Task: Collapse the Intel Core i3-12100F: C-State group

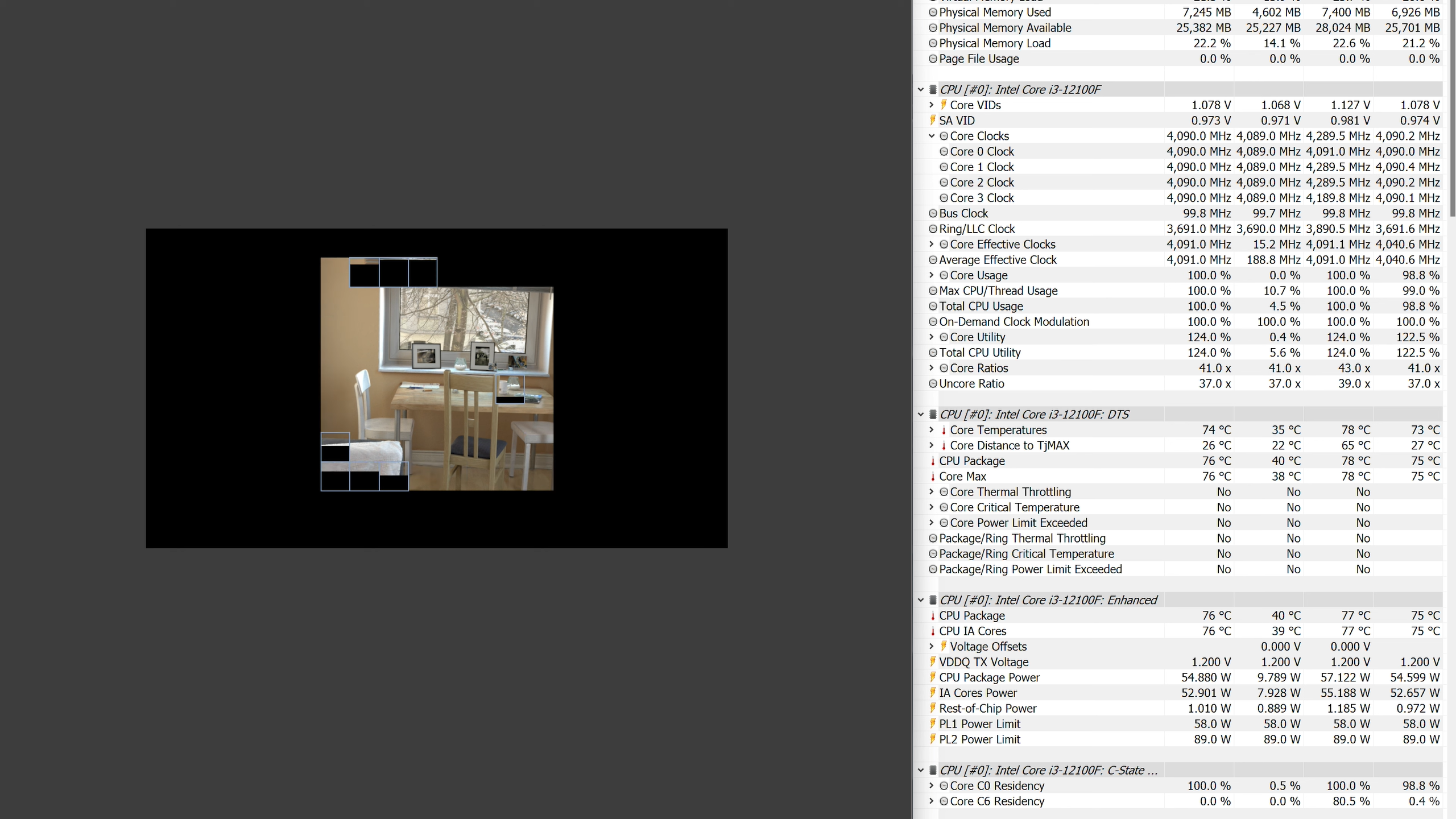Action: tap(921, 770)
